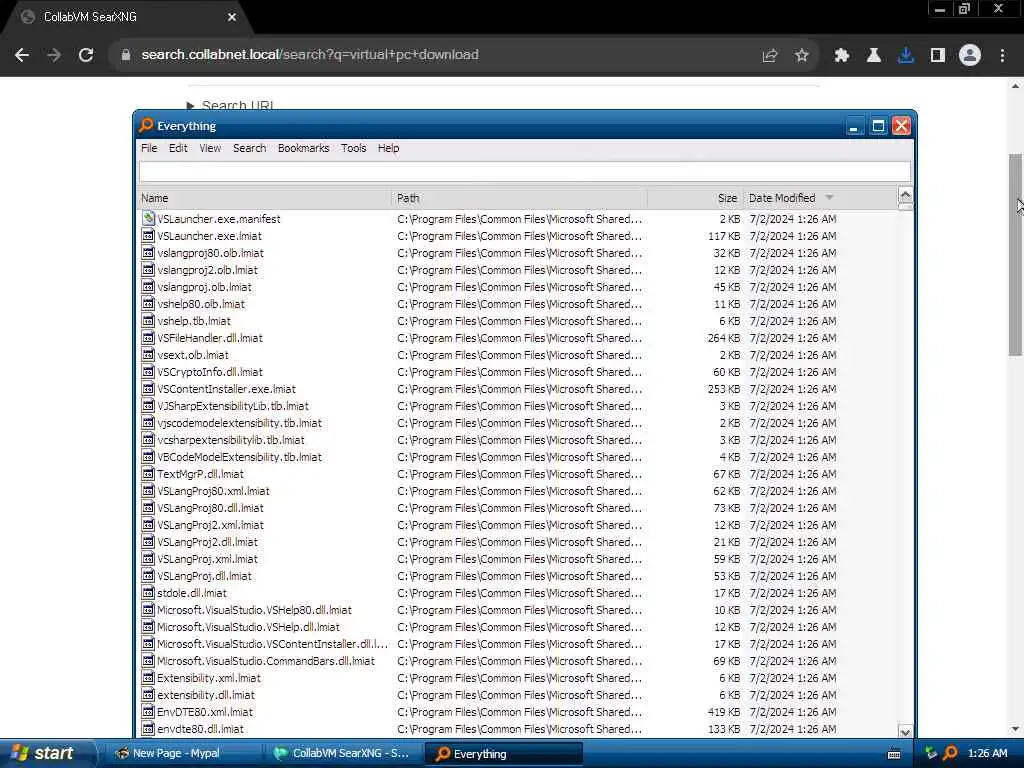This screenshot has height=768, width=1024.
Task: Click the Everything taskbar button
Action: (503, 754)
